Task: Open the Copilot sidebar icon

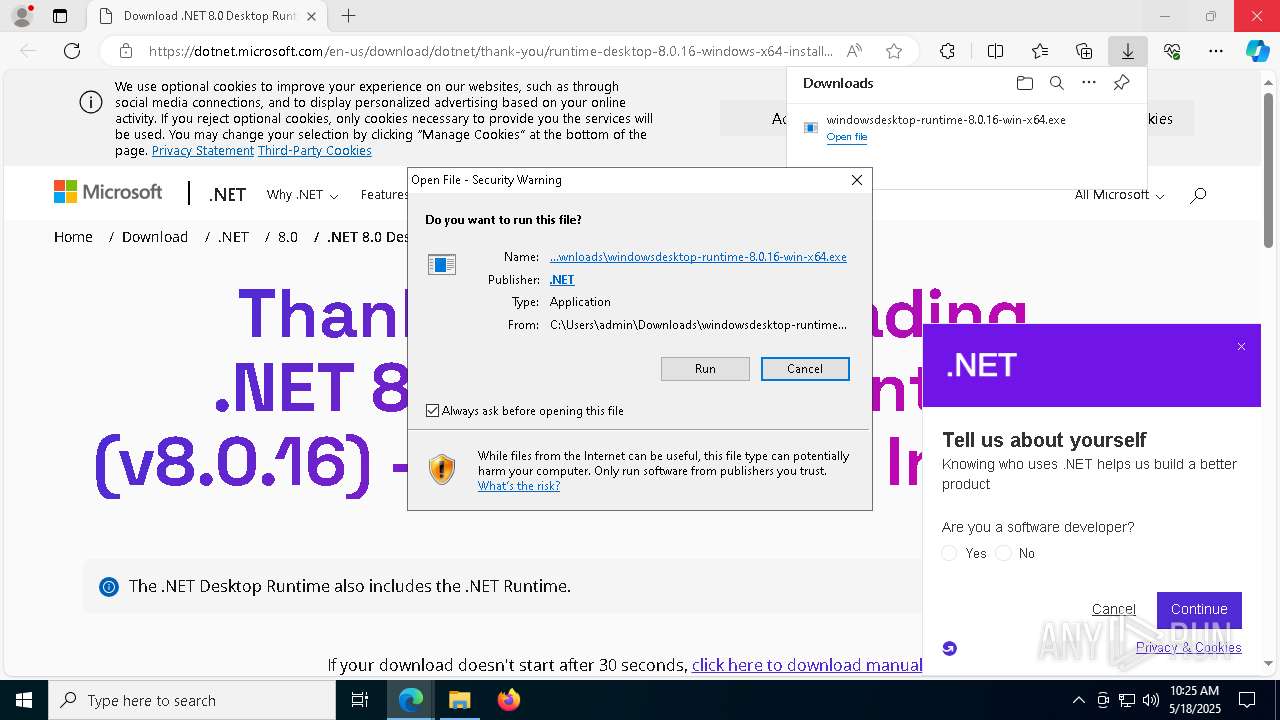Action: tap(1257, 51)
